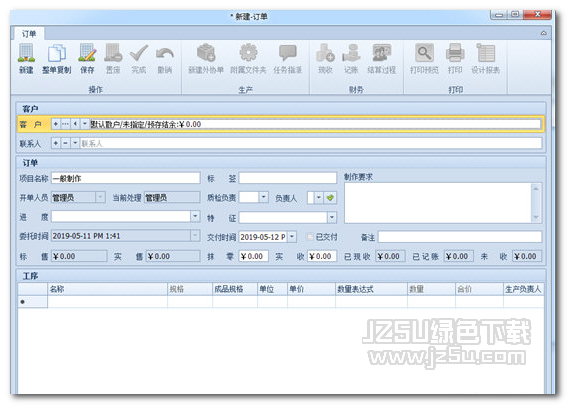Click the 数量表达式 column header

point(371,289)
